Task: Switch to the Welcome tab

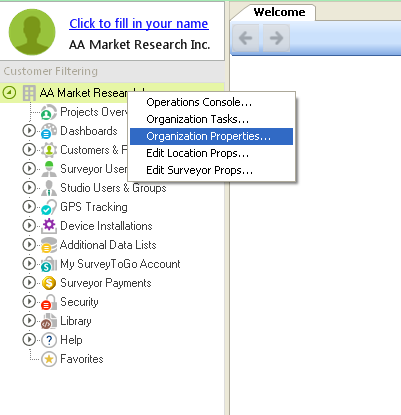Action: pyautogui.click(x=279, y=12)
